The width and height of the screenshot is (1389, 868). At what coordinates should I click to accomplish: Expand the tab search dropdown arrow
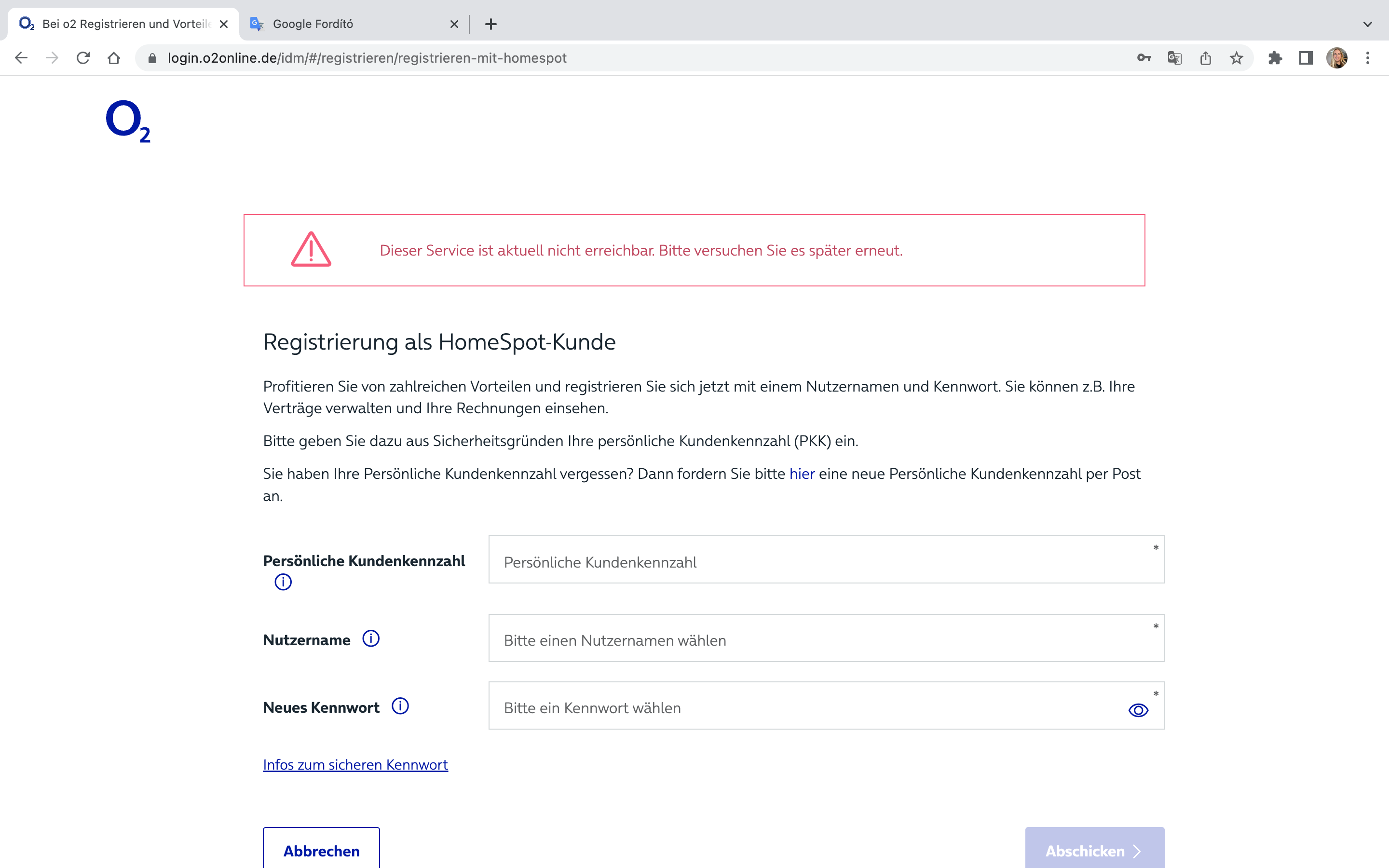pos(1368,24)
